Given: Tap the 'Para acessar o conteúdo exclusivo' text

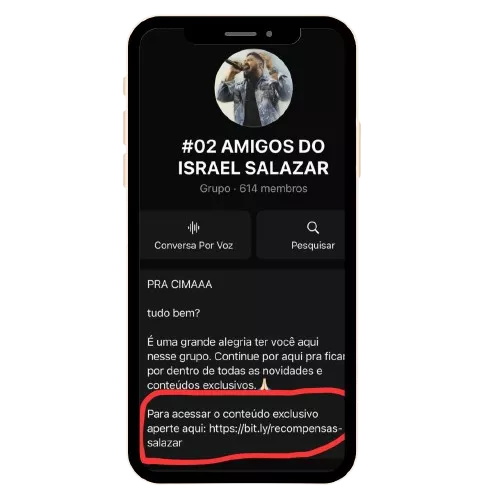Looking at the screenshot, I should [x=233, y=414].
